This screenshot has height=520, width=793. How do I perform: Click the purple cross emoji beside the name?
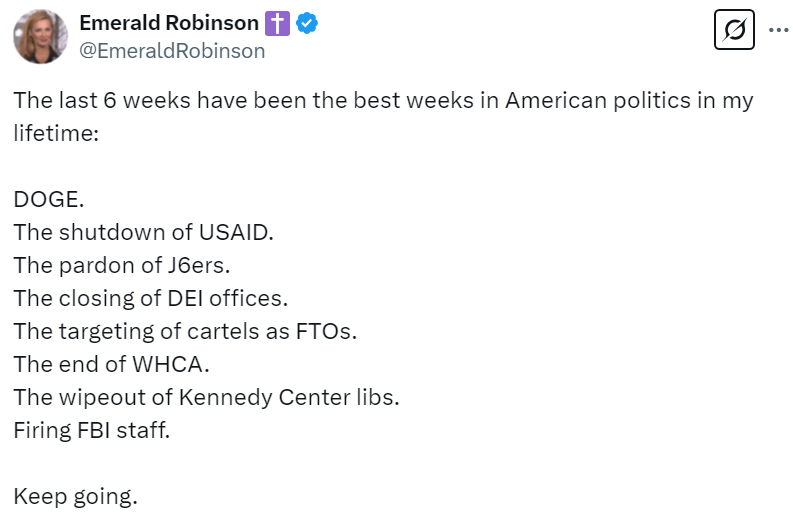(x=277, y=23)
